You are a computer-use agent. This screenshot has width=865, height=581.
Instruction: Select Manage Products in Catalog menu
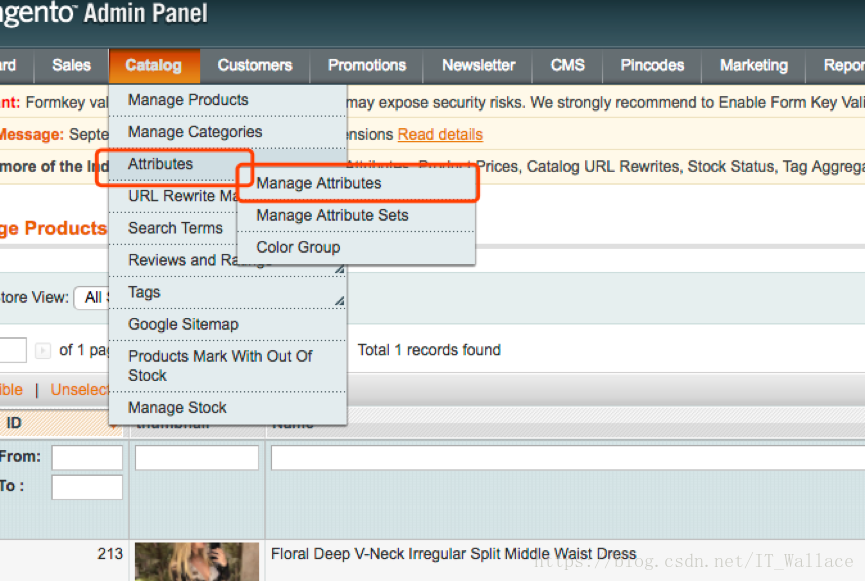coord(228,100)
